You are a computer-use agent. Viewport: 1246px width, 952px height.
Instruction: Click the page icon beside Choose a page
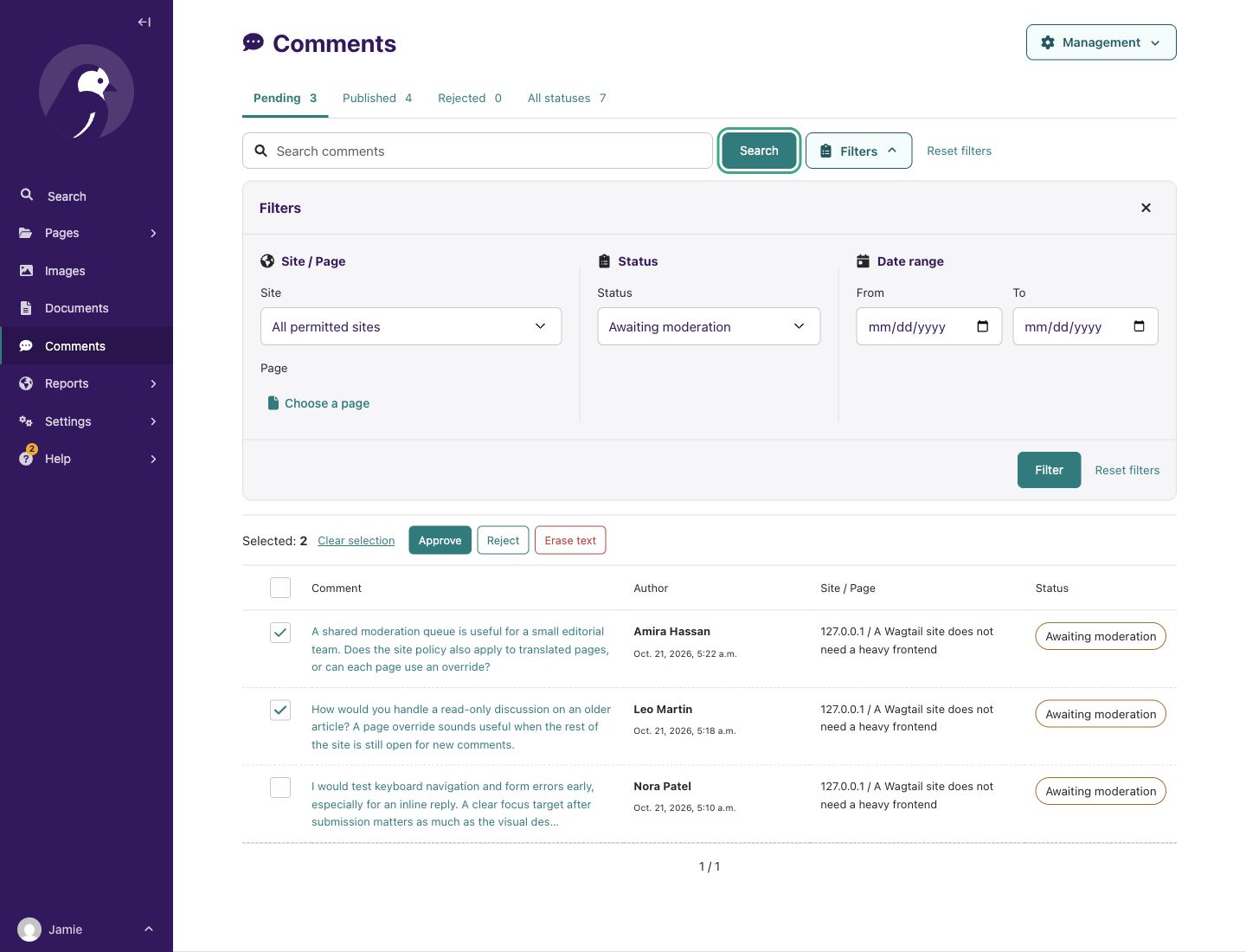tap(273, 403)
